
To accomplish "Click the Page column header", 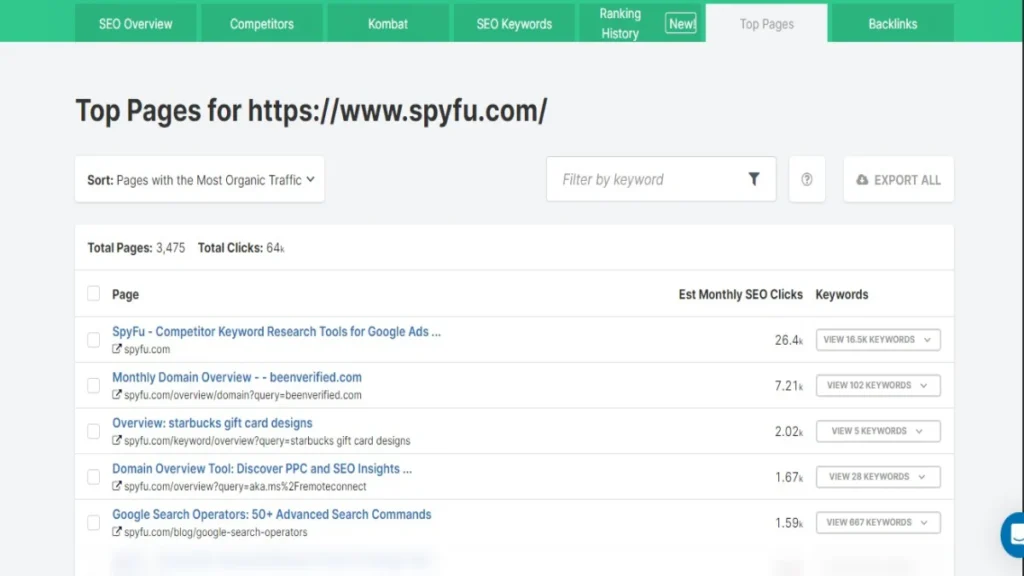I will coord(125,295).
